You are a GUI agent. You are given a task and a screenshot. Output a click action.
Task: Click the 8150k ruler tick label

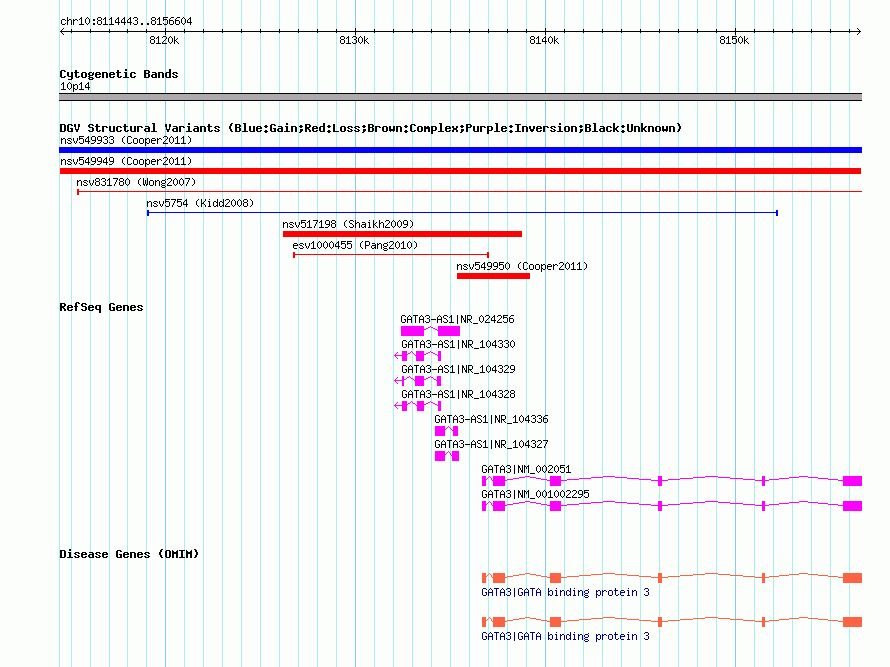pyautogui.click(x=734, y=40)
